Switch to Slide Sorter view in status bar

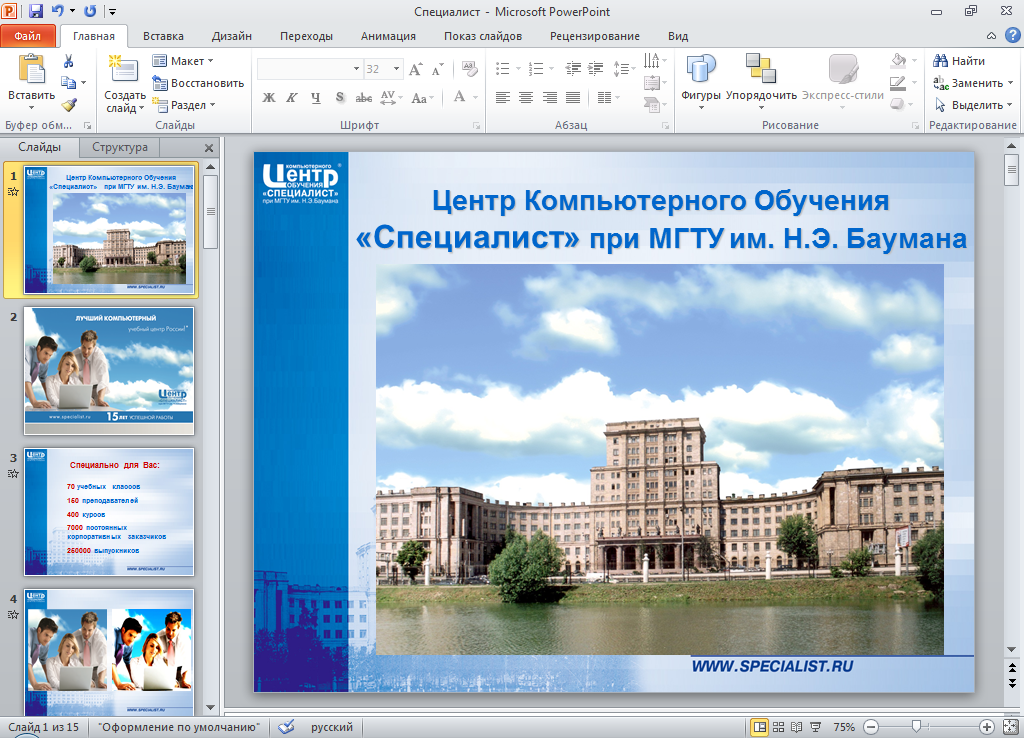click(779, 727)
